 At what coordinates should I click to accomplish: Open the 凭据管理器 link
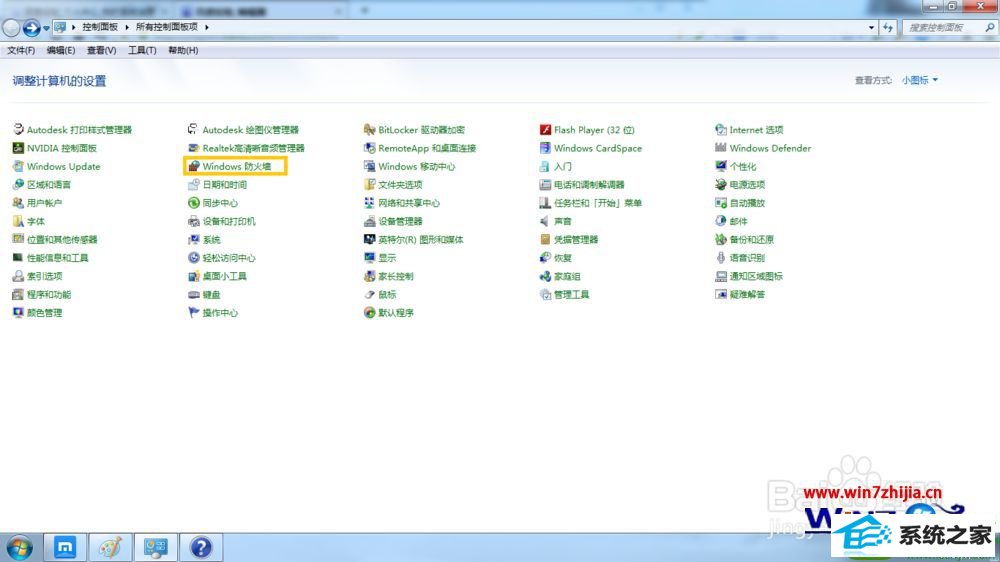[x=576, y=240]
